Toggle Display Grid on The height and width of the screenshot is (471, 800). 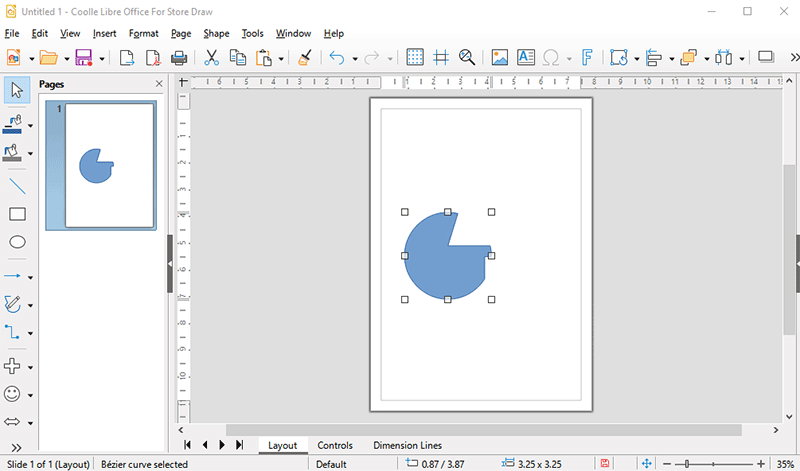click(415, 58)
